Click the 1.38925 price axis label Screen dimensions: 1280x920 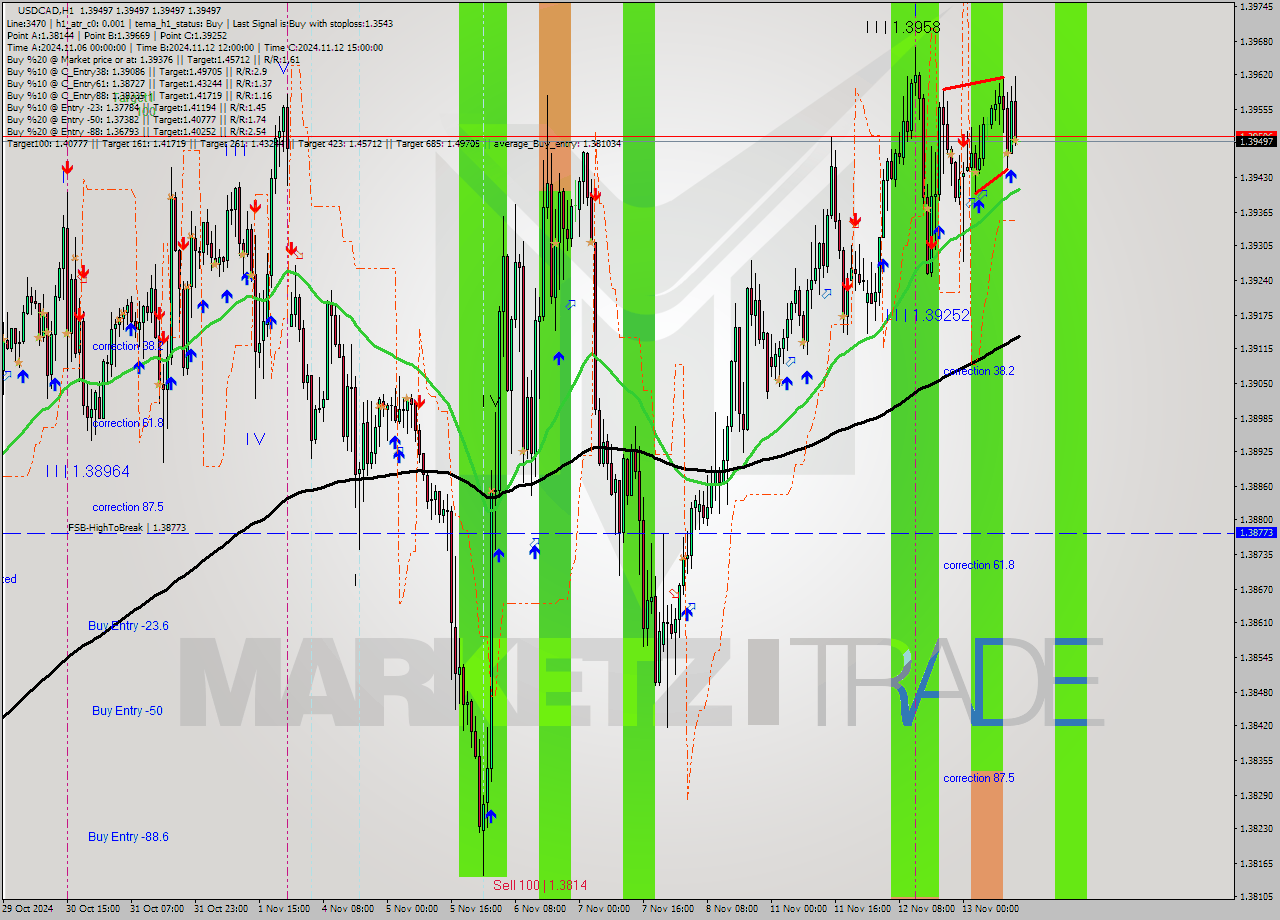pos(1256,452)
